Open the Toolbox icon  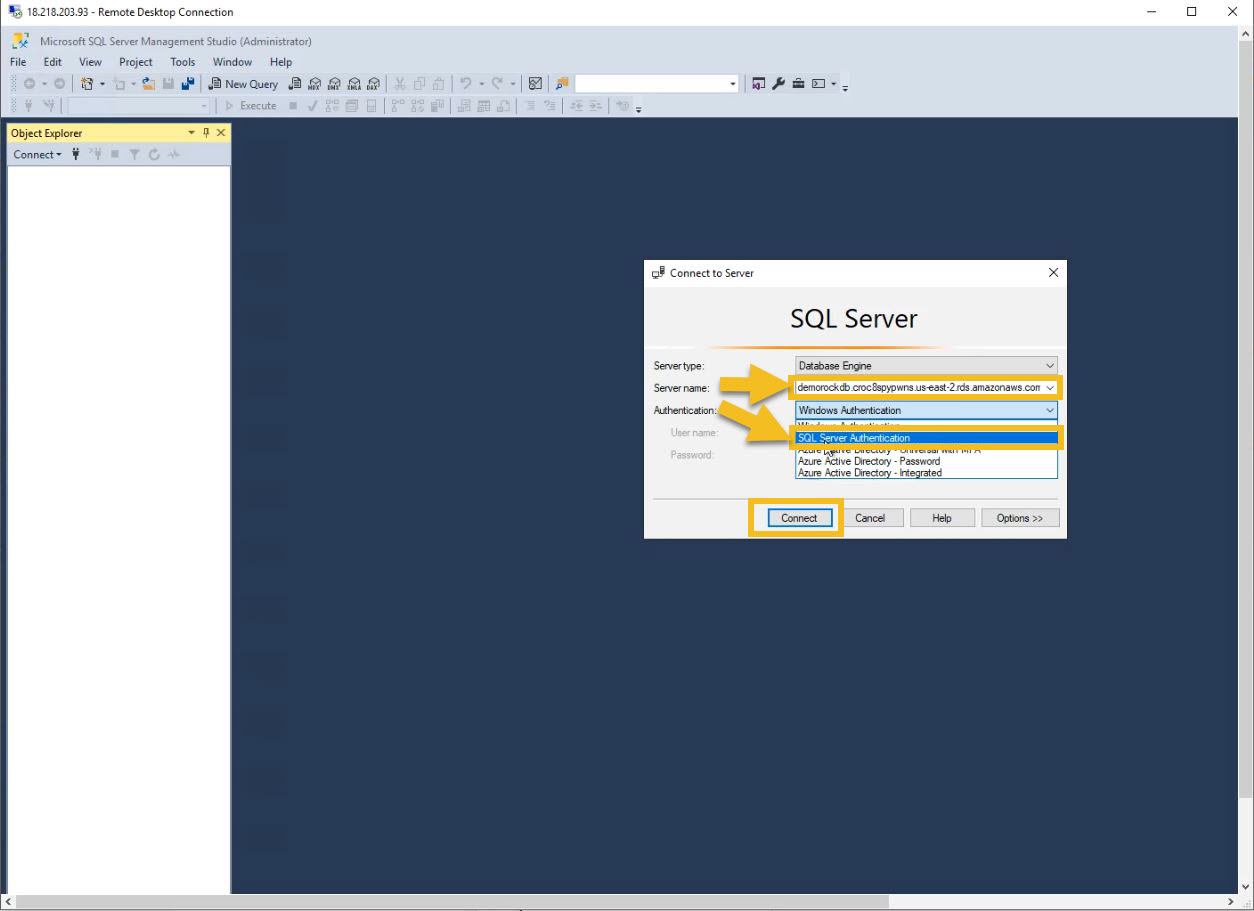(x=798, y=84)
